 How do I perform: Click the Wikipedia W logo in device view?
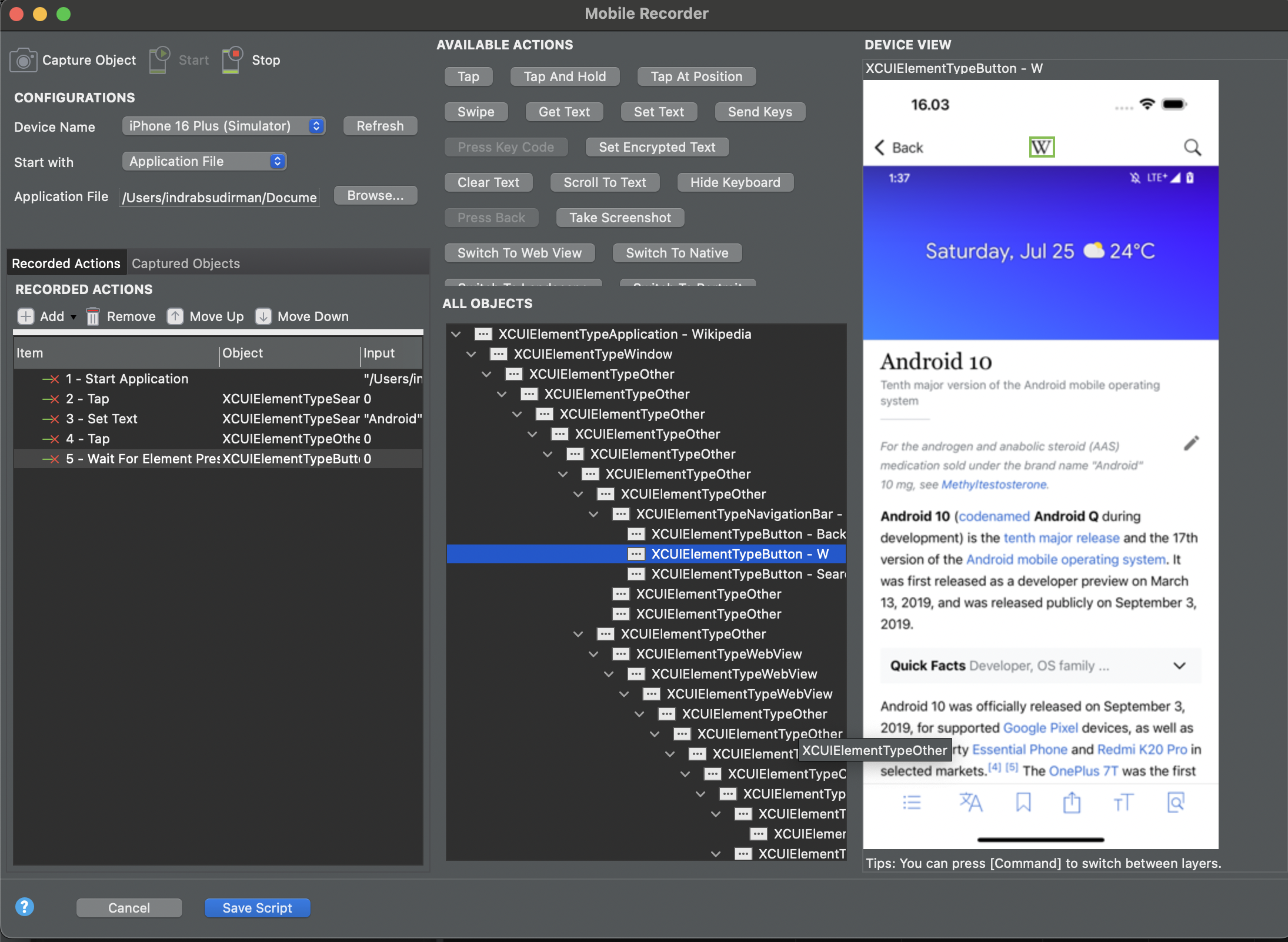tap(1041, 147)
